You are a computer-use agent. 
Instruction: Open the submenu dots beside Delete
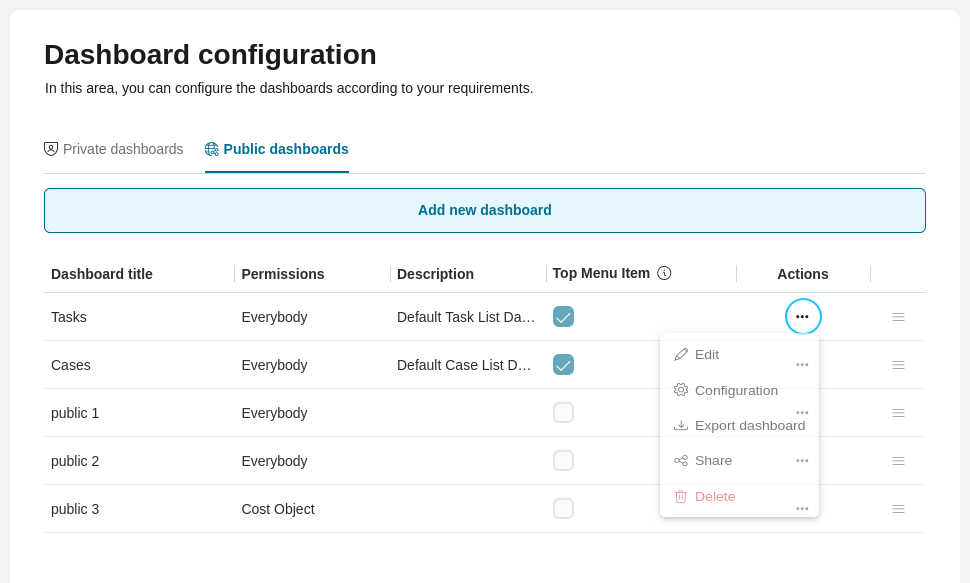pyautogui.click(x=801, y=508)
